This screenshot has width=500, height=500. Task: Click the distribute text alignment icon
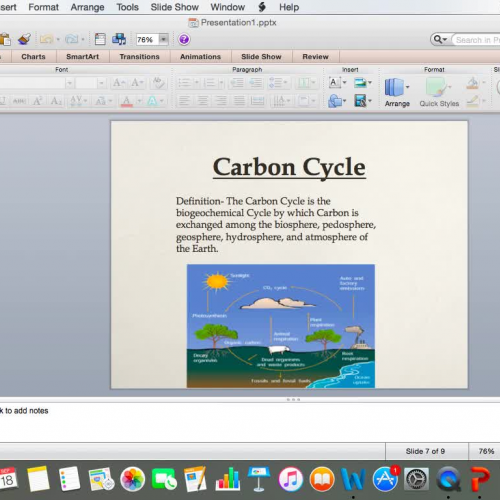(257, 101)
